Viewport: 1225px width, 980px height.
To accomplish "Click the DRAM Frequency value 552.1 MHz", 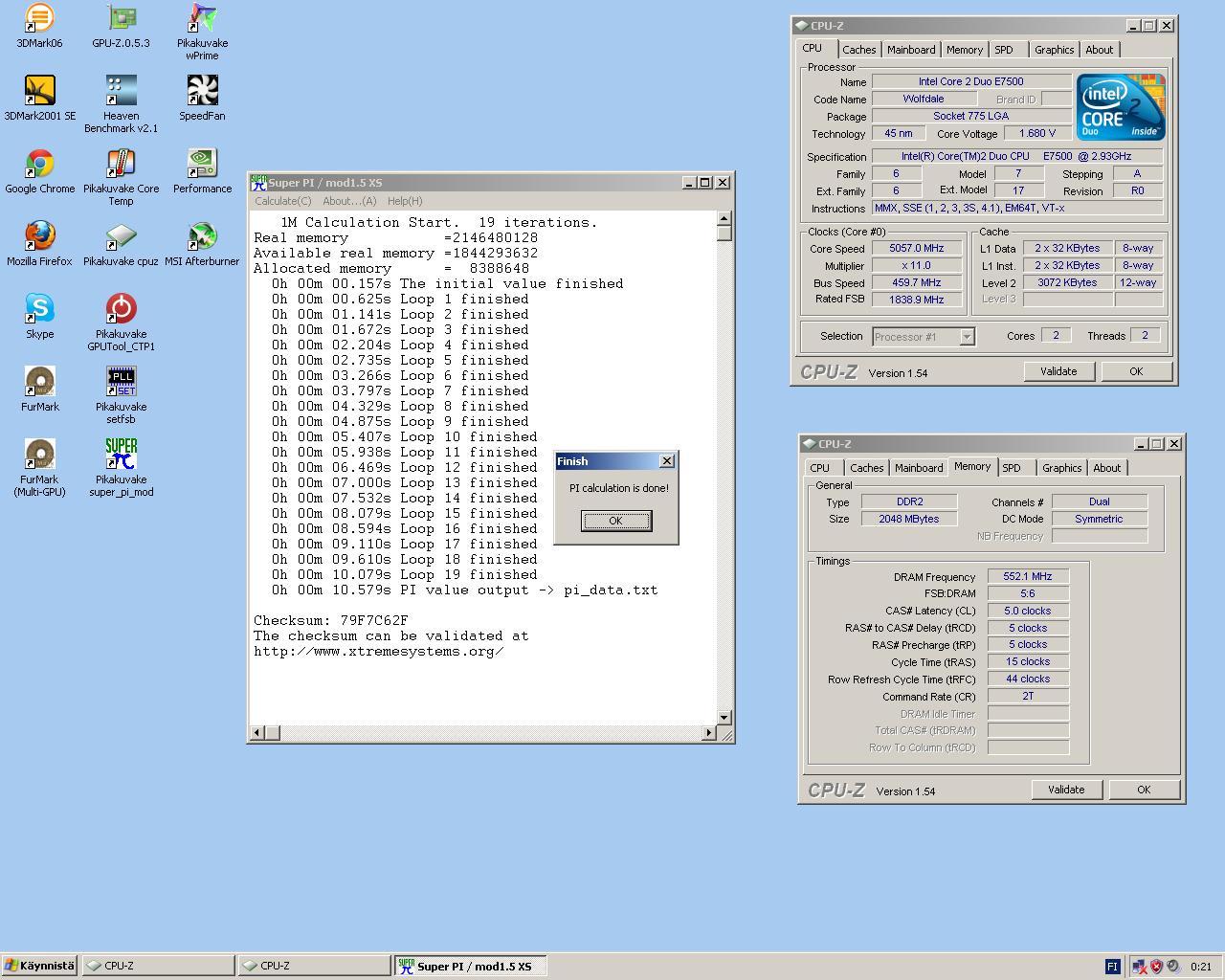I will (1028, 577).
